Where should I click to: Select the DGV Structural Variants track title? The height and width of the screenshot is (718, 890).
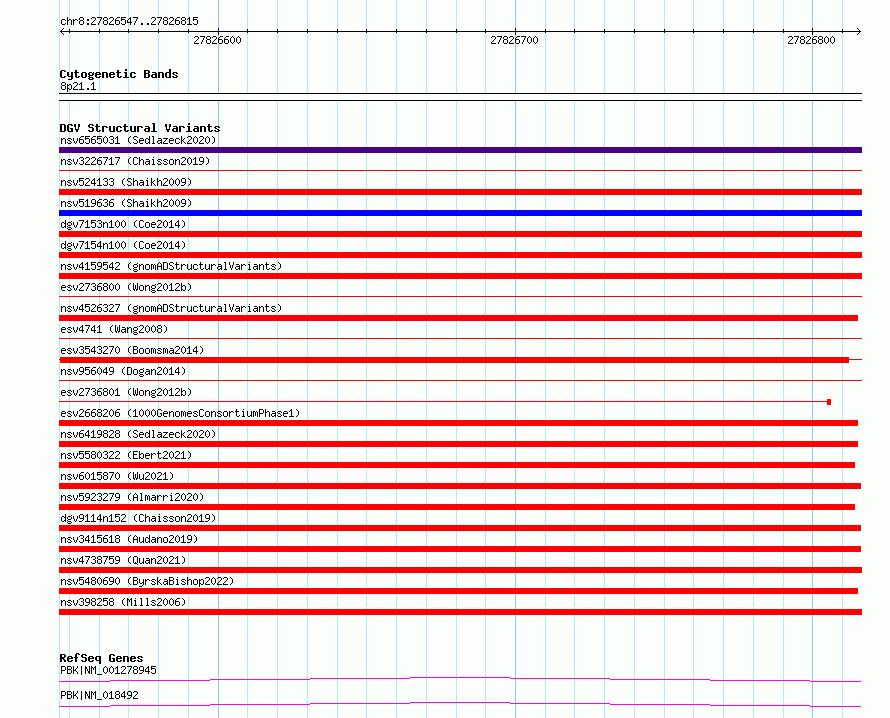click(140, 128)
